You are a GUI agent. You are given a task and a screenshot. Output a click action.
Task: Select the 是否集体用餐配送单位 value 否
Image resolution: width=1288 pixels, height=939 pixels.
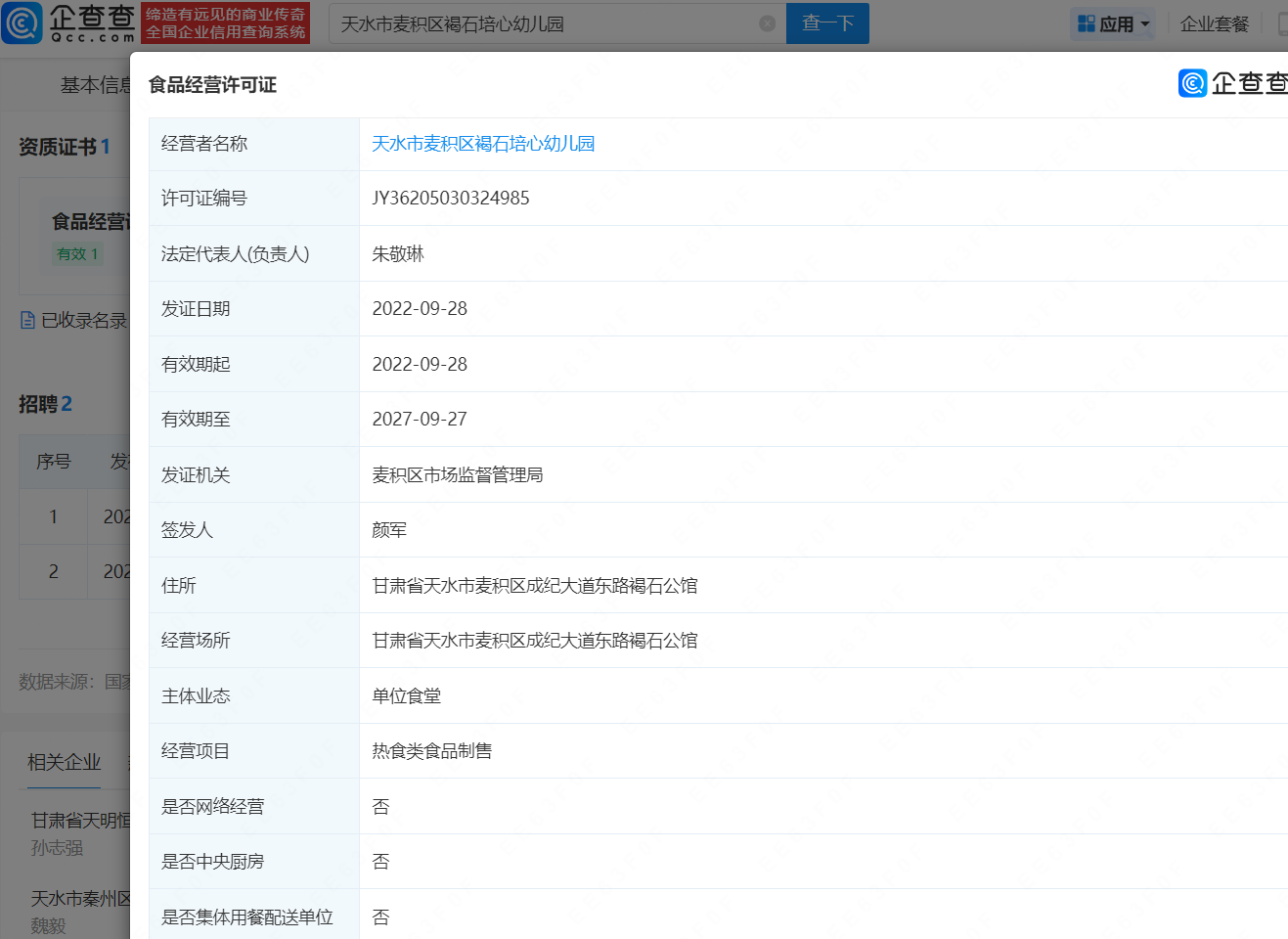380,917
